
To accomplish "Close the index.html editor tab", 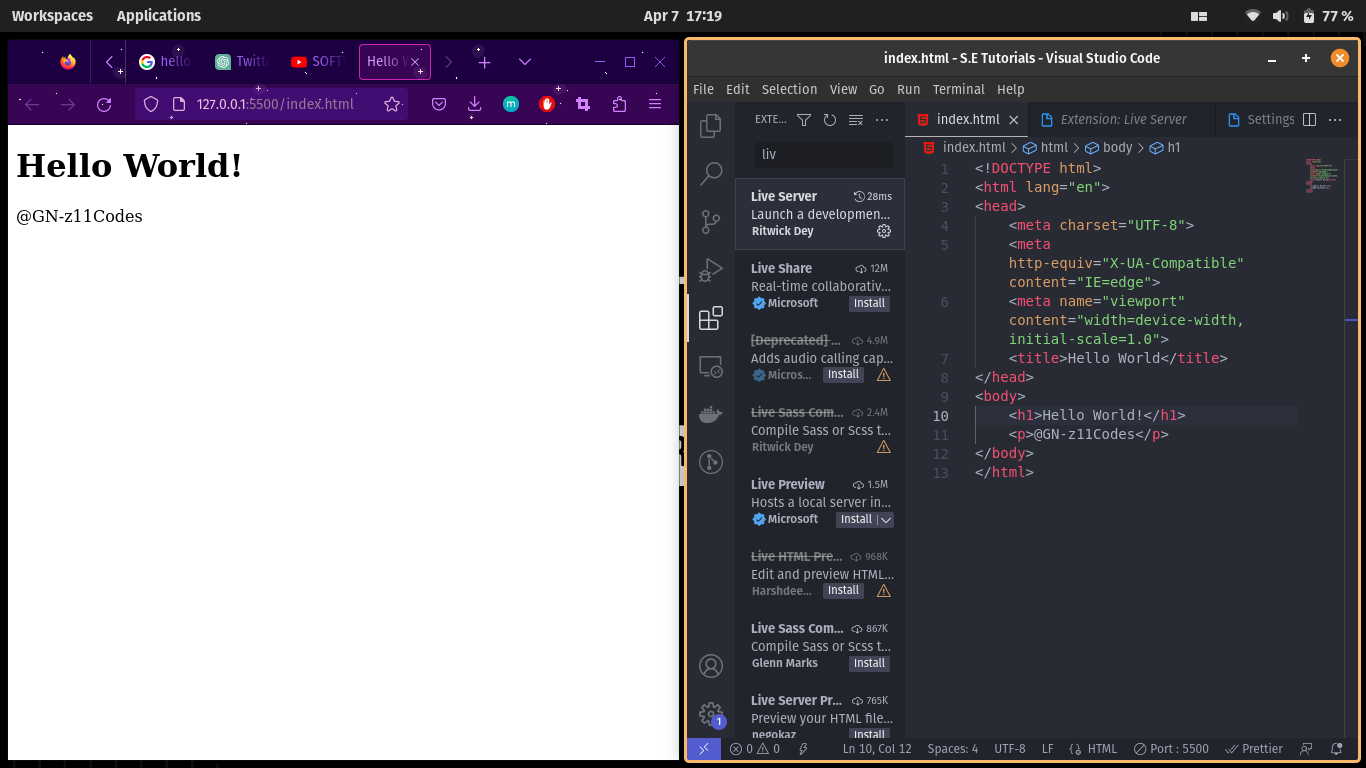I will pos(1013,119).
